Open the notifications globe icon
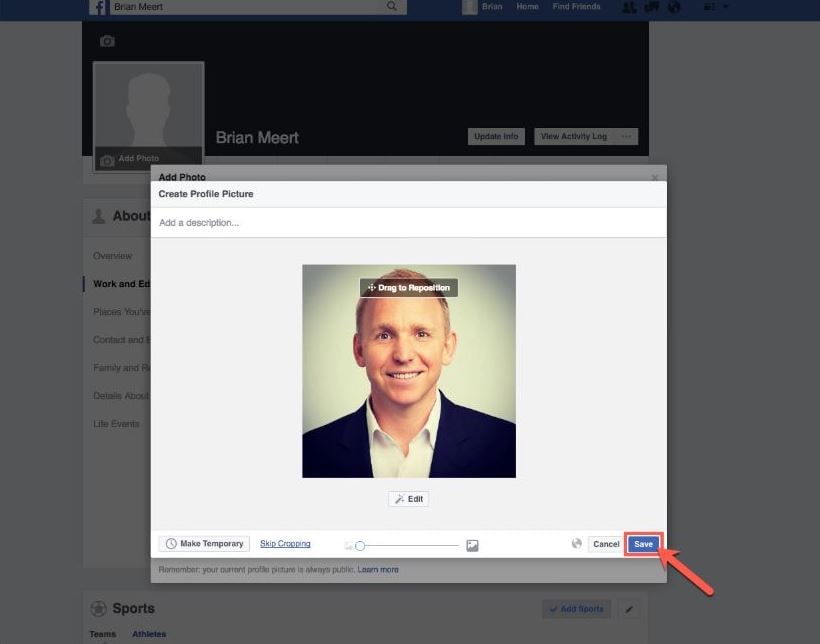The width and height of the screenshot is (820, 644). (675, 7)
